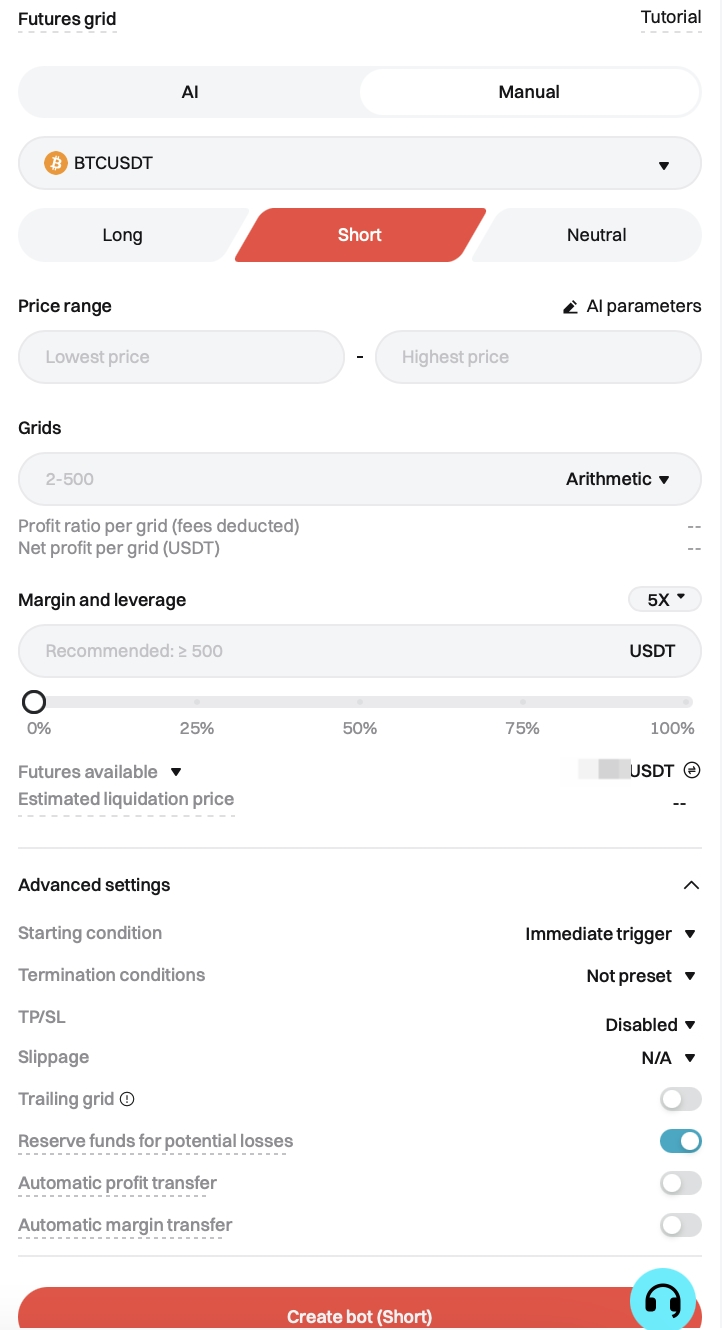Disable Reserve funds for potential losses
This screenshot has height=1330, width=722.
[x=680, y=1141]
